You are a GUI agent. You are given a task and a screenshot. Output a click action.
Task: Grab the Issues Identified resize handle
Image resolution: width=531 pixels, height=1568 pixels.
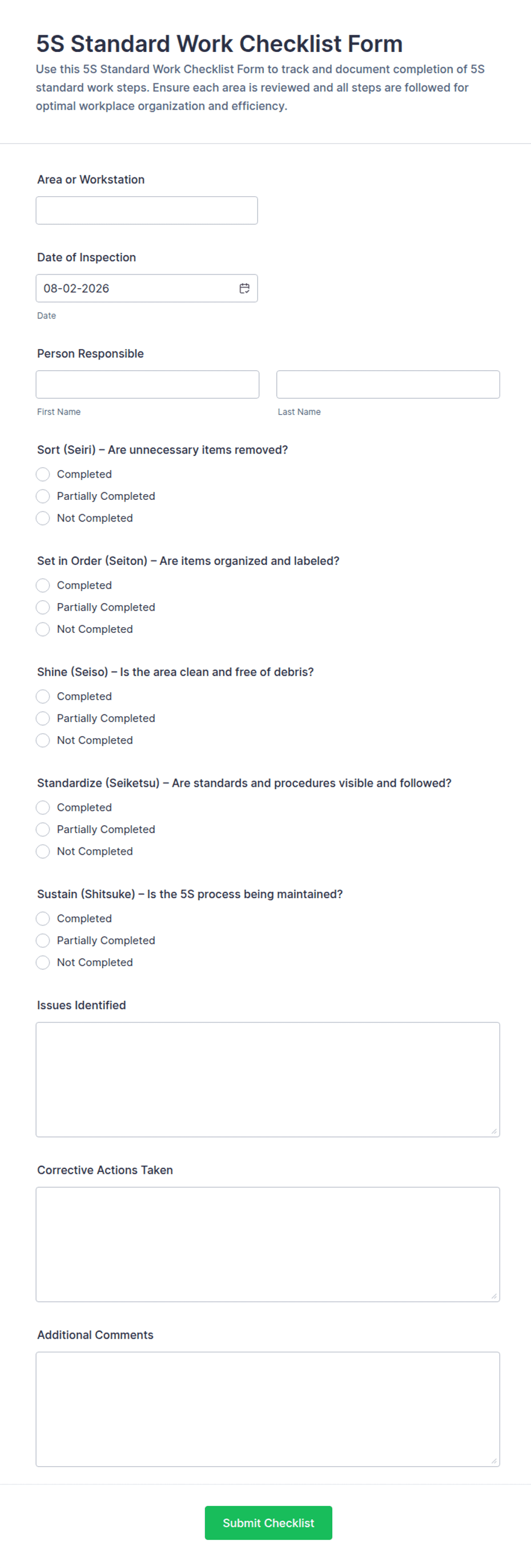[x=494, y=1131]
